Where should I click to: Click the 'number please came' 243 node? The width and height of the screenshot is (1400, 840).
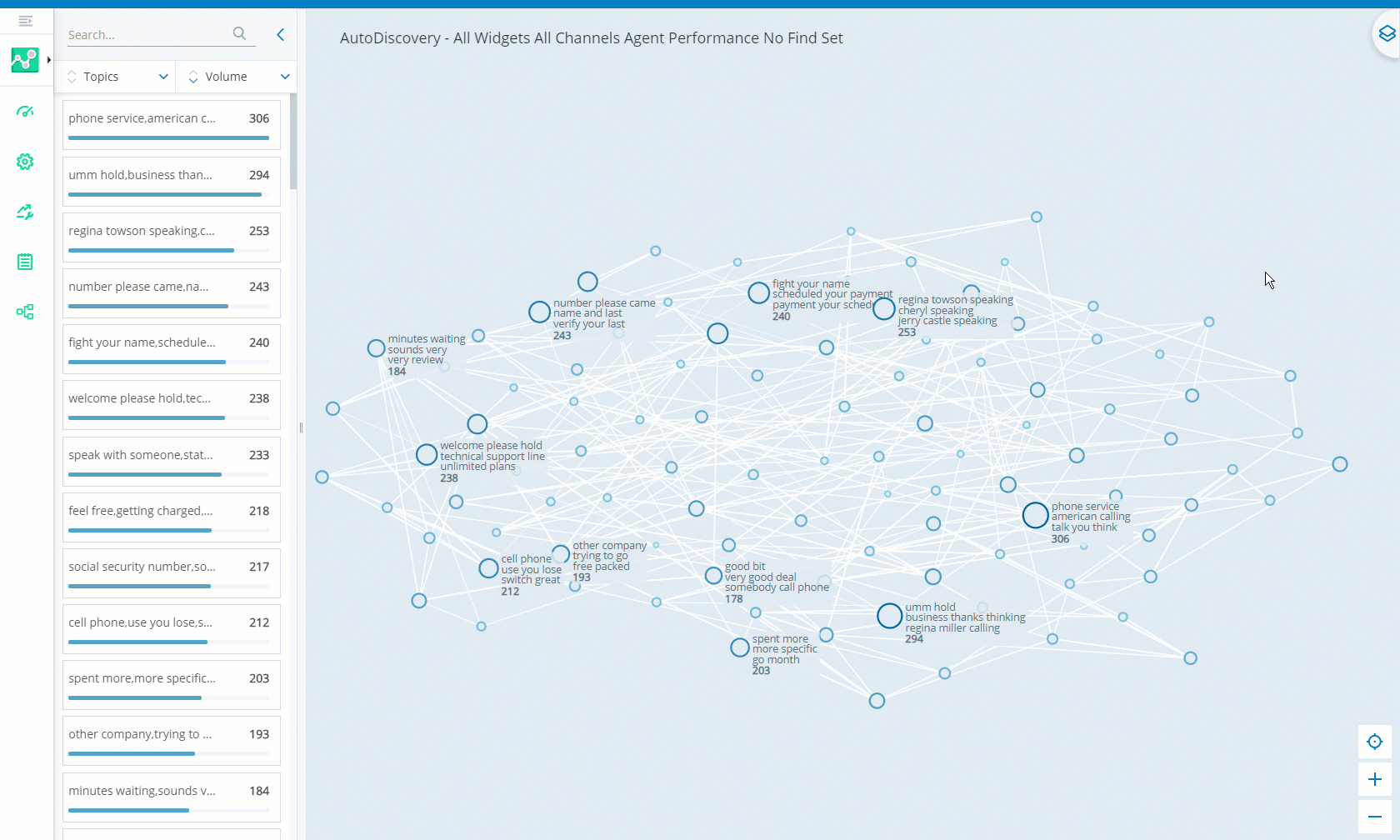coord(539,312)
